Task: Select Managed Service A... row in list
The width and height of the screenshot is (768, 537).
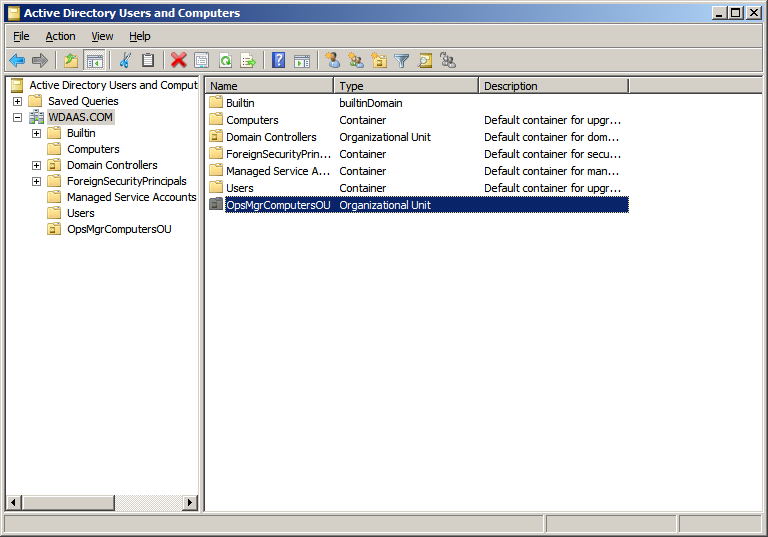Action: (x=418, y=171)
